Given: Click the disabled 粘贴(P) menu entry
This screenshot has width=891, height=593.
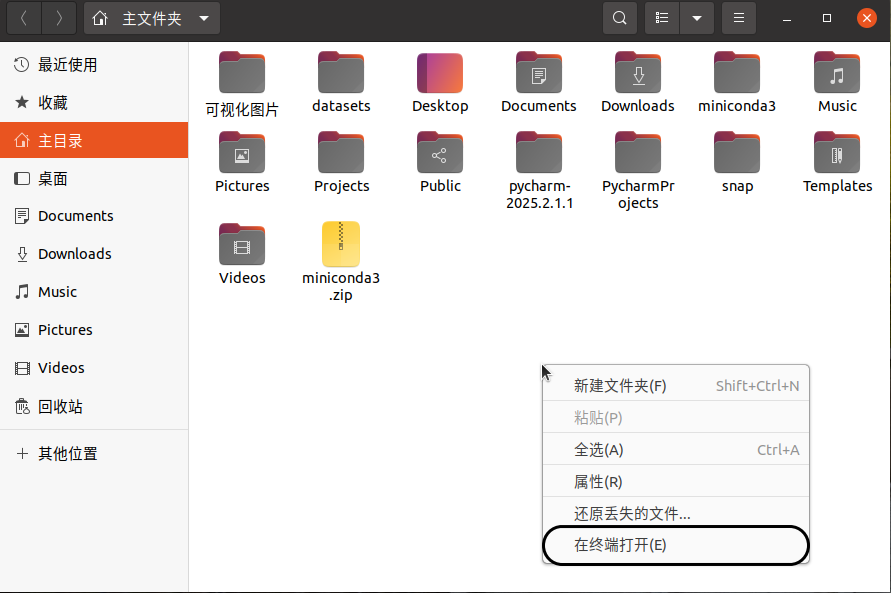Looking at the screenshot, I should tap(676, 417).
